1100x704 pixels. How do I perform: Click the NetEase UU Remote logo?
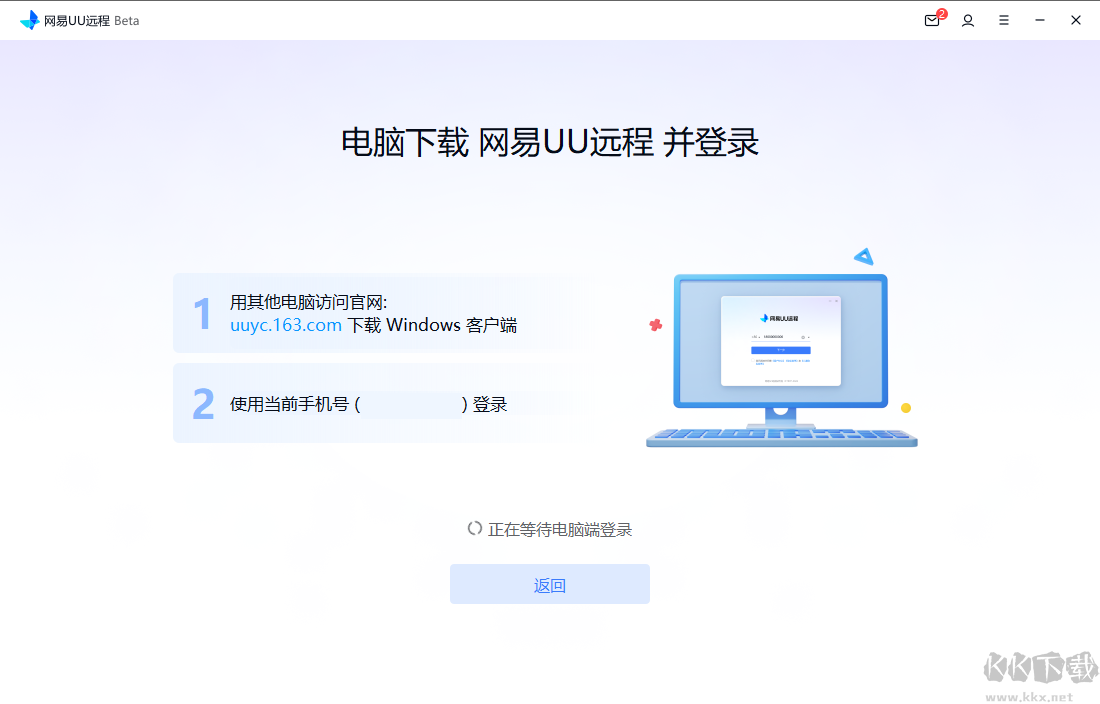pos(30,20)
